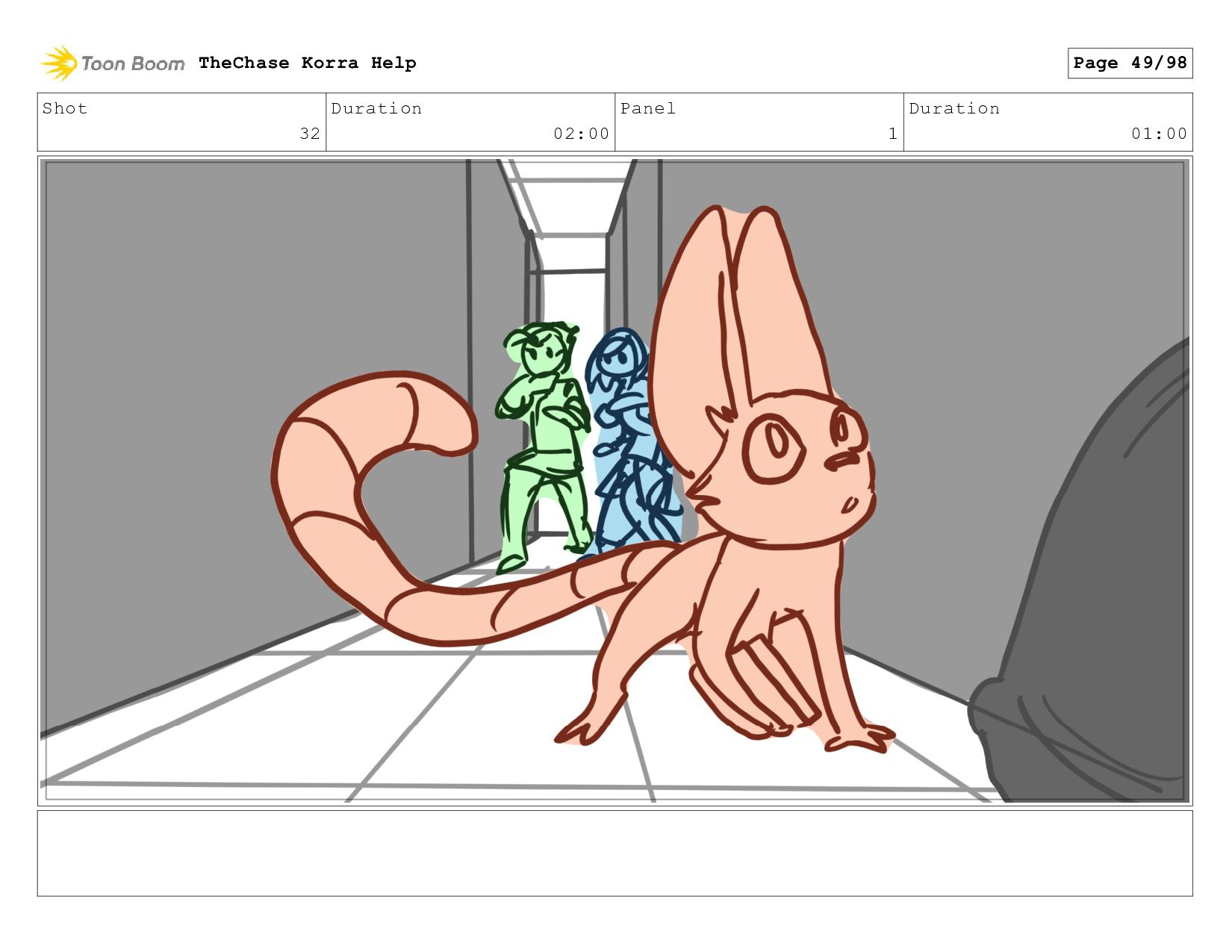Click the Toon Boom logo
This screenshot has width=1232, height=952.
(112, 63)
